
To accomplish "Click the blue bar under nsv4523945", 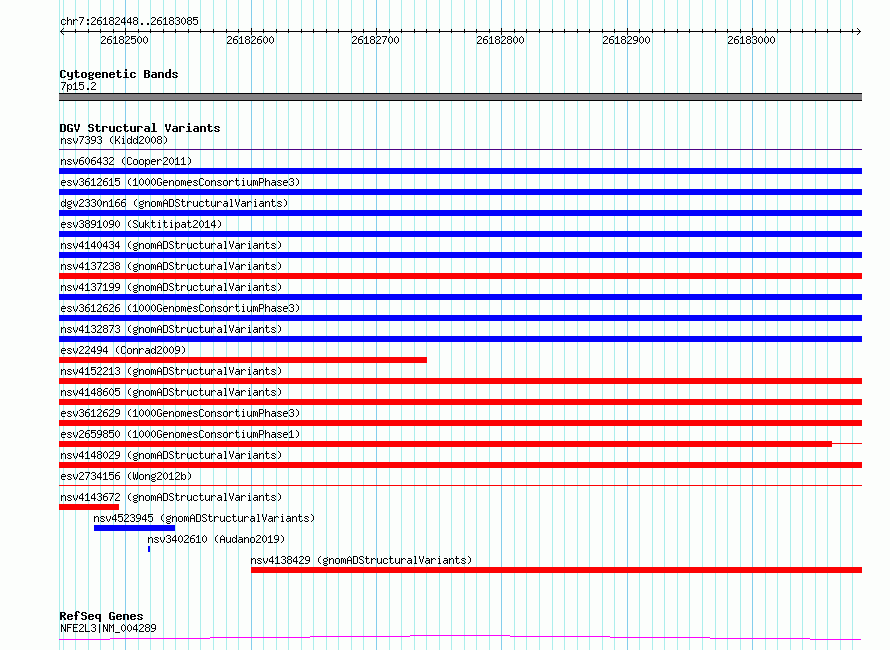I will point(135,528).
